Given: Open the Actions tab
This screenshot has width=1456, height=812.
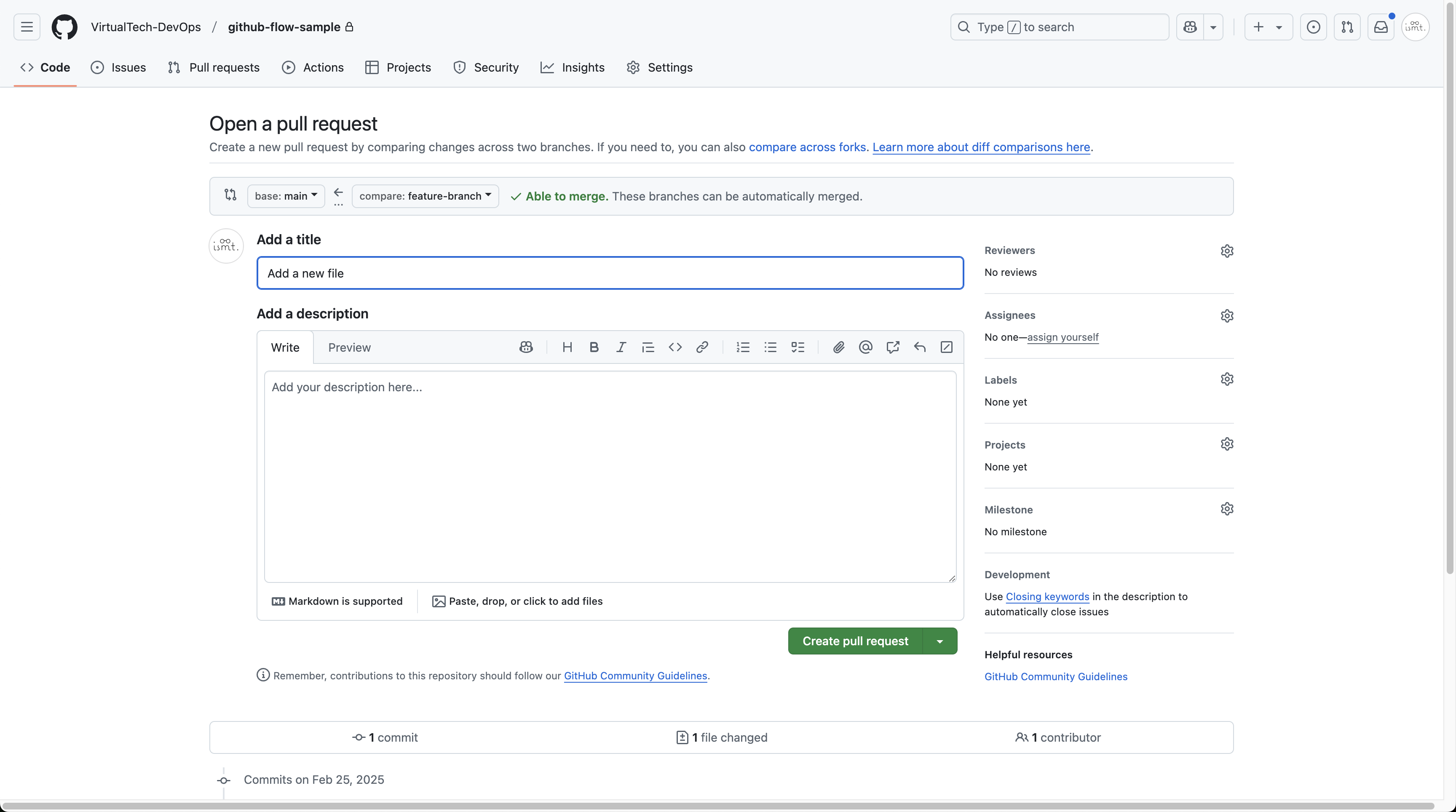Looking at the screenshot, I should pyautogui.click(x=313, y=67).
